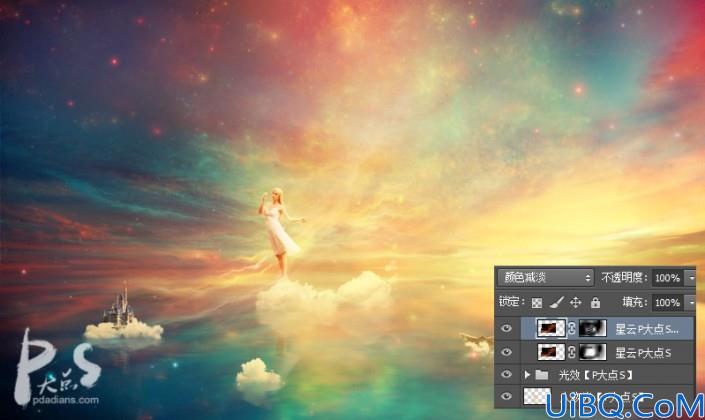This screenshot has height=420, width=705.
Task: Click the bottom layer's transparent thumbnail
Action: pos(538,396)
